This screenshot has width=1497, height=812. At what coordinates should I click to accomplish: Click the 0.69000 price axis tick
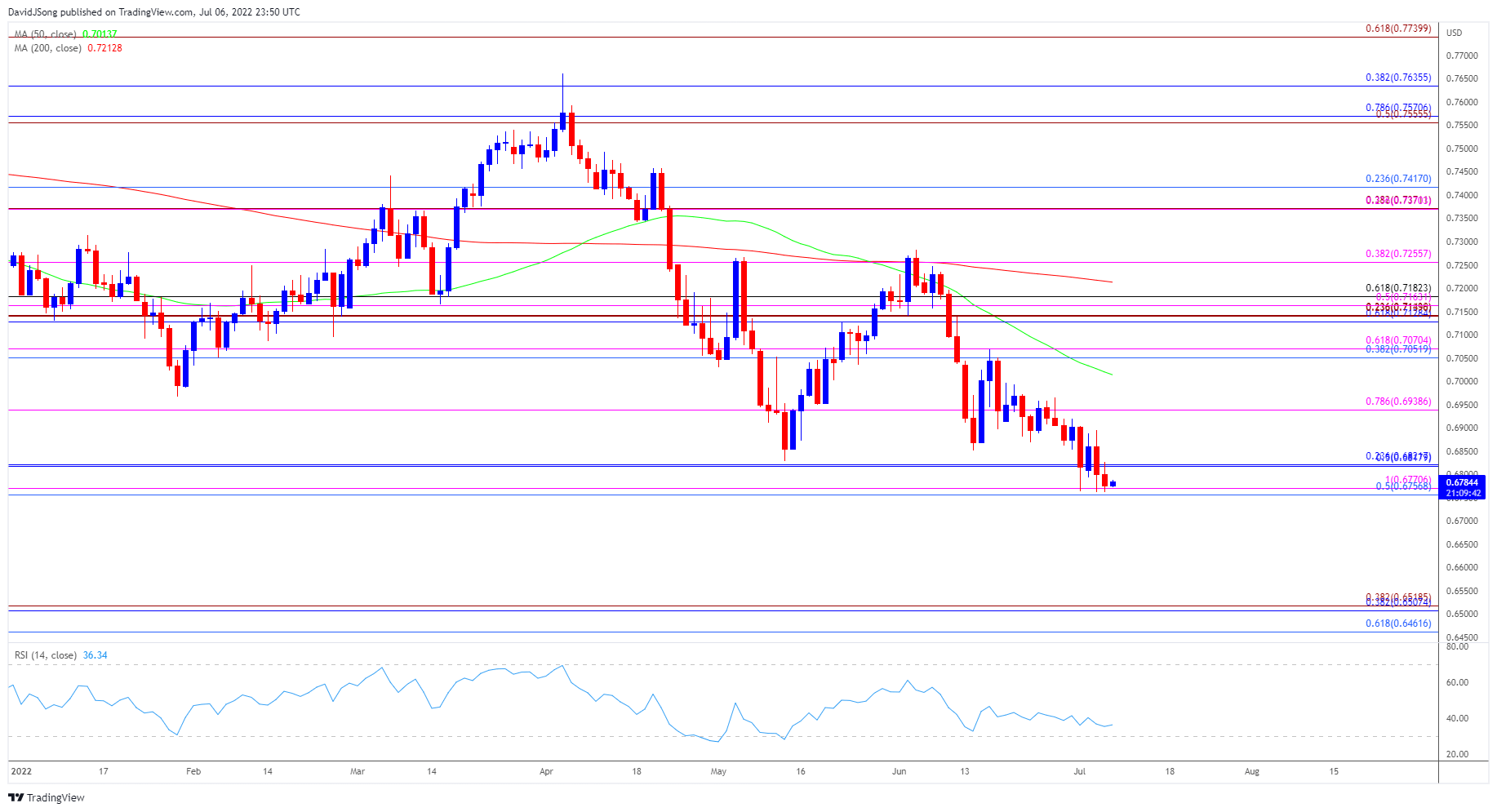click(1461, 428)
